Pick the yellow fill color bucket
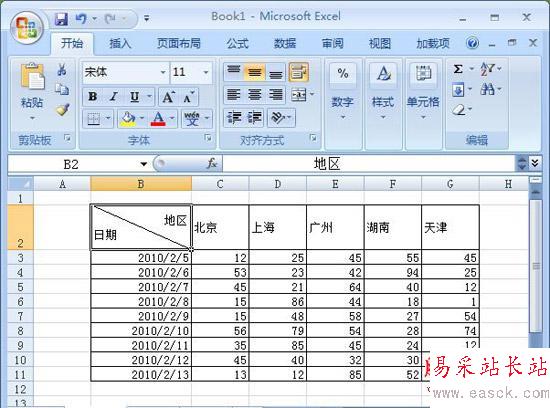This screenshot has width=550, height=408. tap(128, 119)
